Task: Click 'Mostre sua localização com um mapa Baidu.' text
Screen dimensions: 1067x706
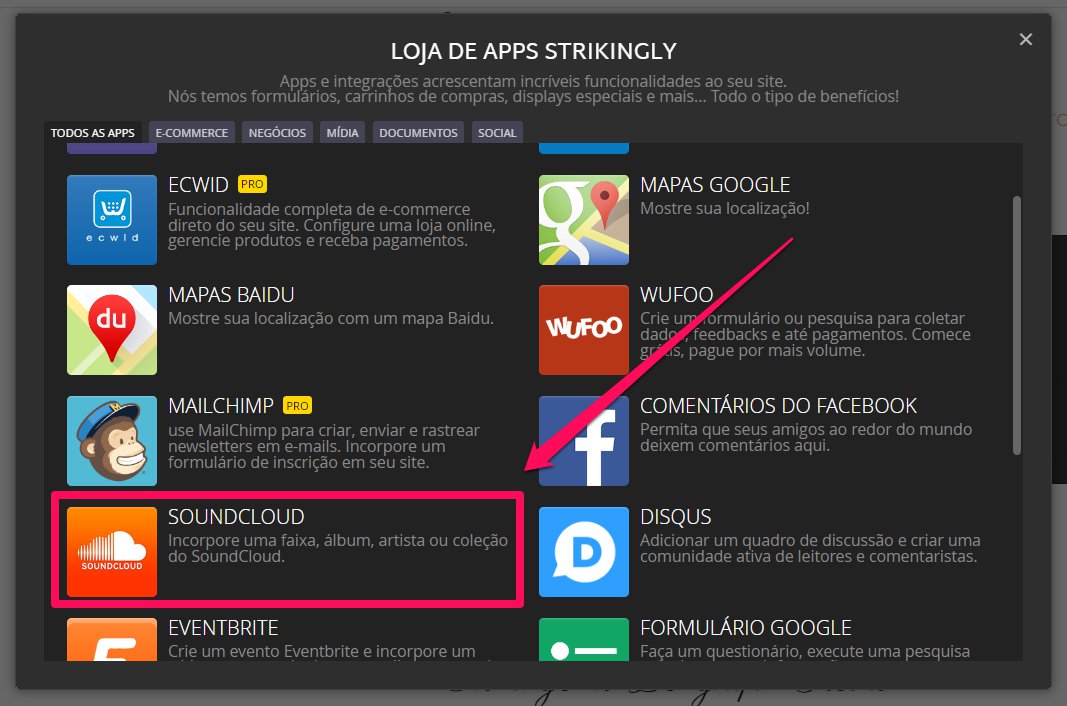Action: click(x=331, y=319)
